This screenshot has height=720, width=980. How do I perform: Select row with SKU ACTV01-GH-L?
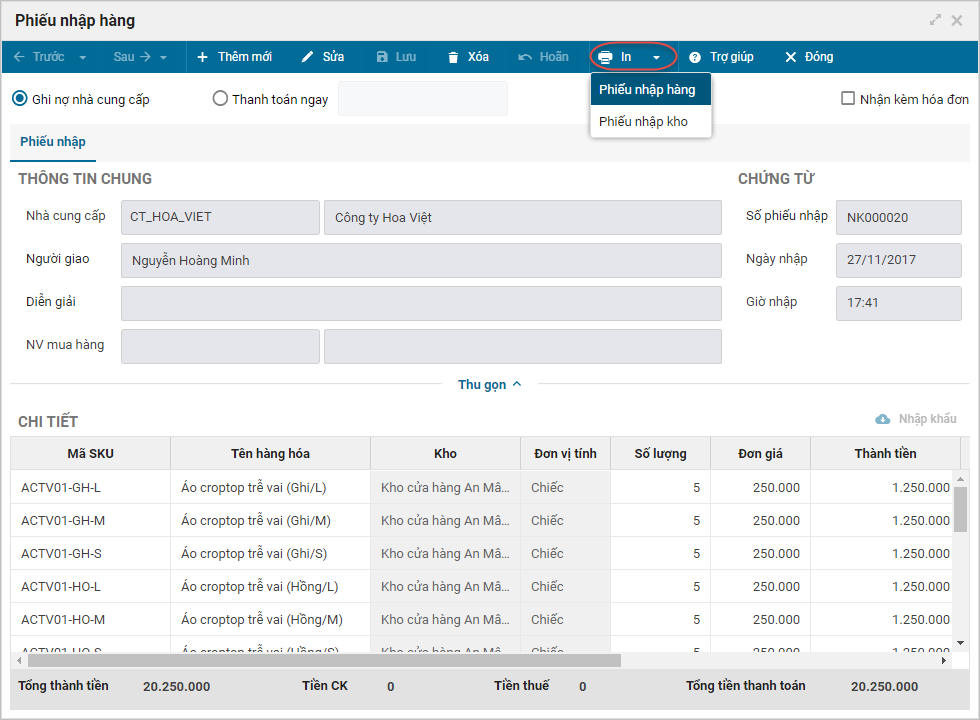pos(482,488)
